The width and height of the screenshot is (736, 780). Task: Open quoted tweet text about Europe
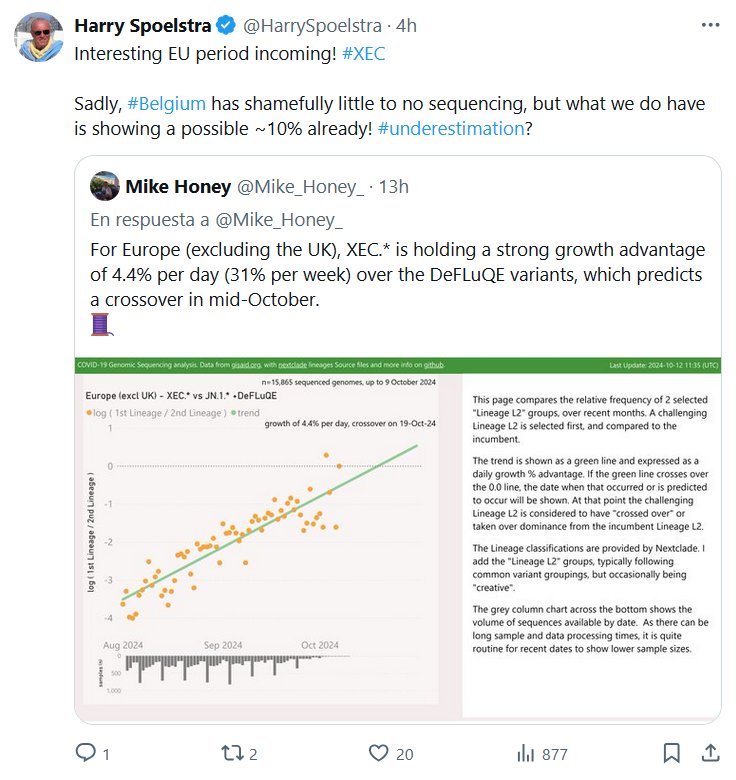(397, 274)
